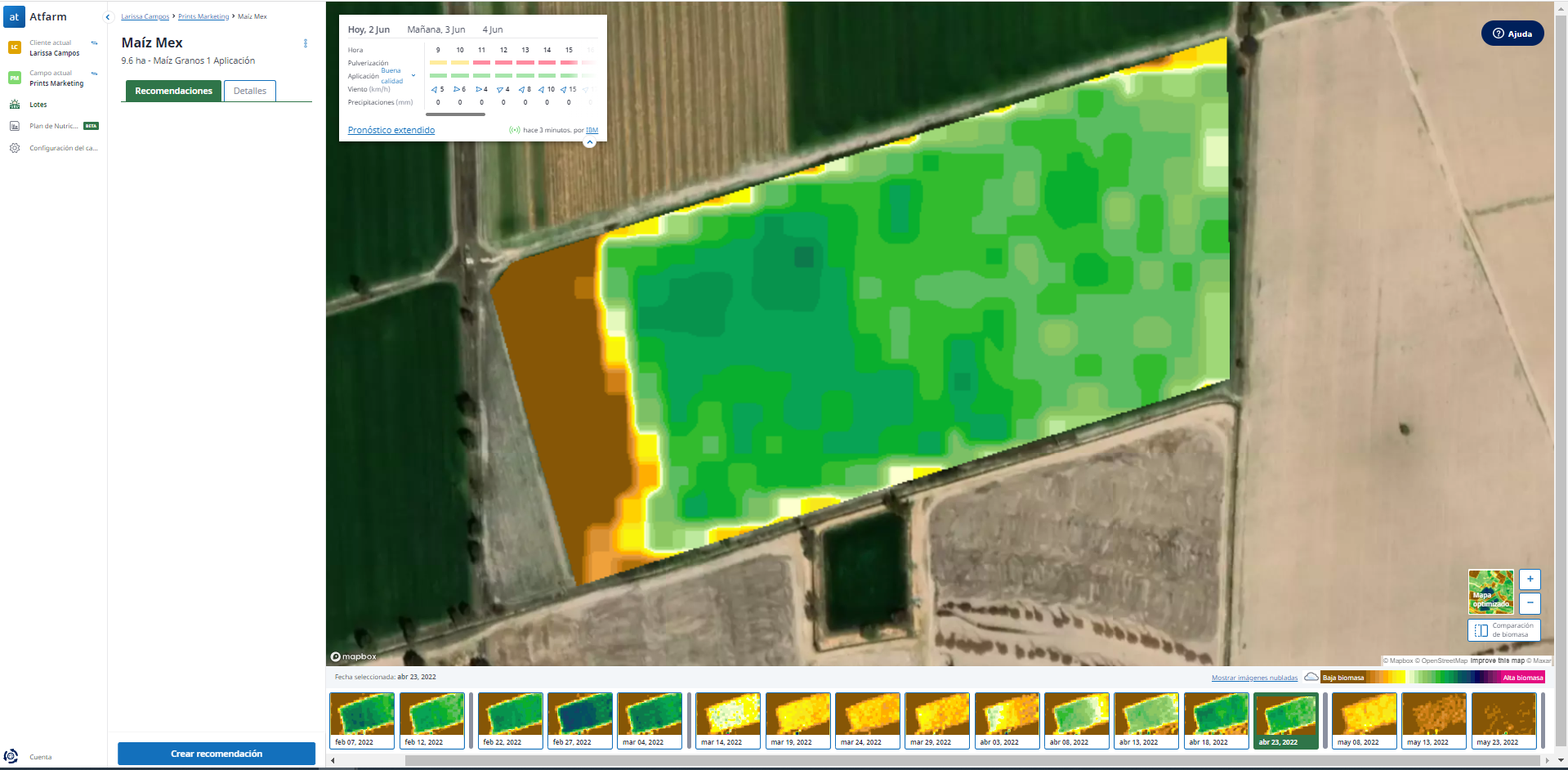
Task: Collapse the weather forecast panel
Action: [x=589, y=142]
